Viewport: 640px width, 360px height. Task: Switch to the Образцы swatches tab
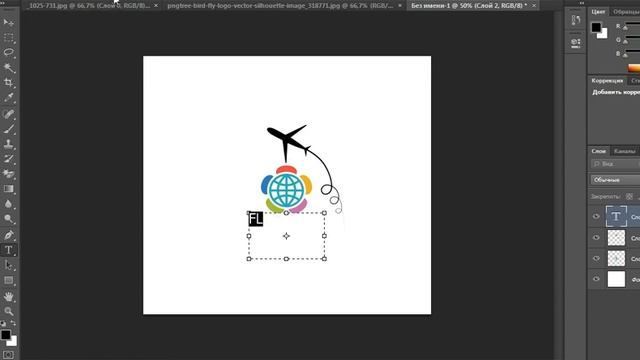tap(626, 12)
